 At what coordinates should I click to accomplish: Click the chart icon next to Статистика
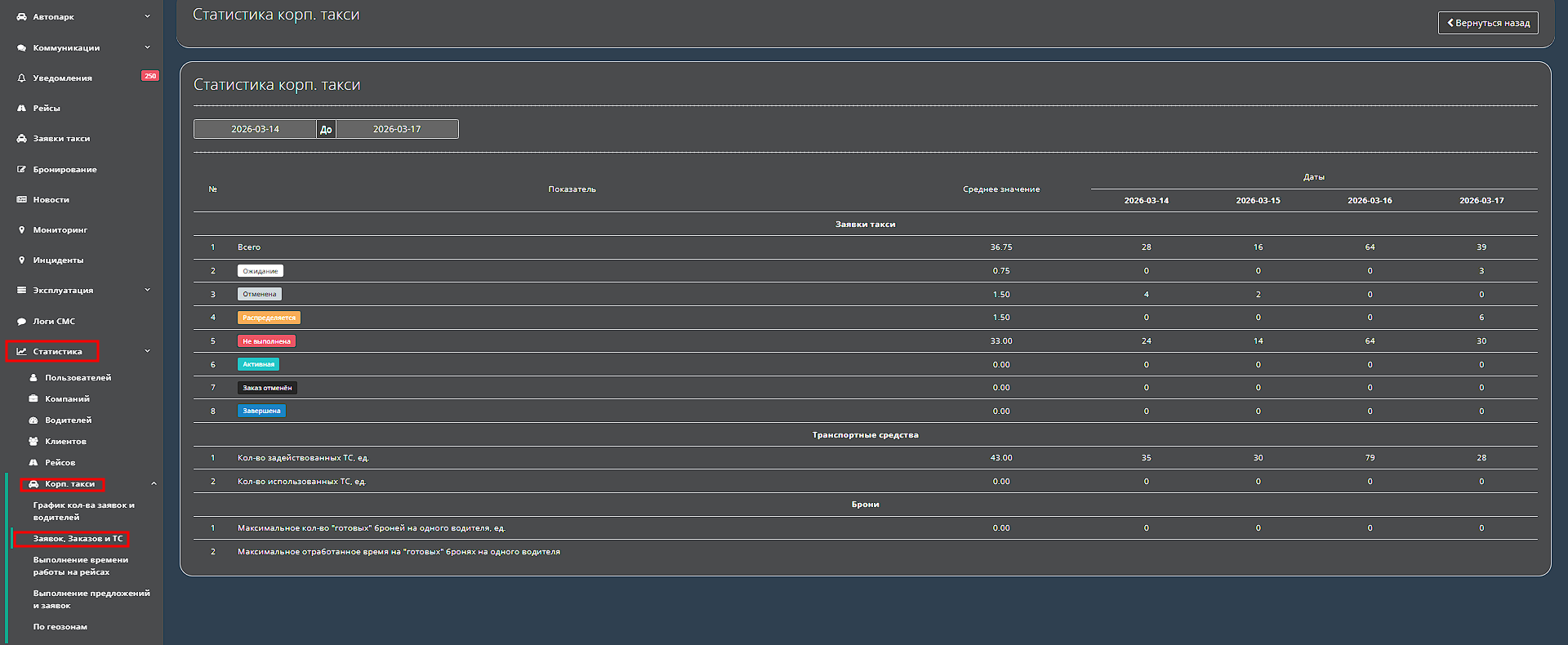pyautogui.click(x=22, y=352)
